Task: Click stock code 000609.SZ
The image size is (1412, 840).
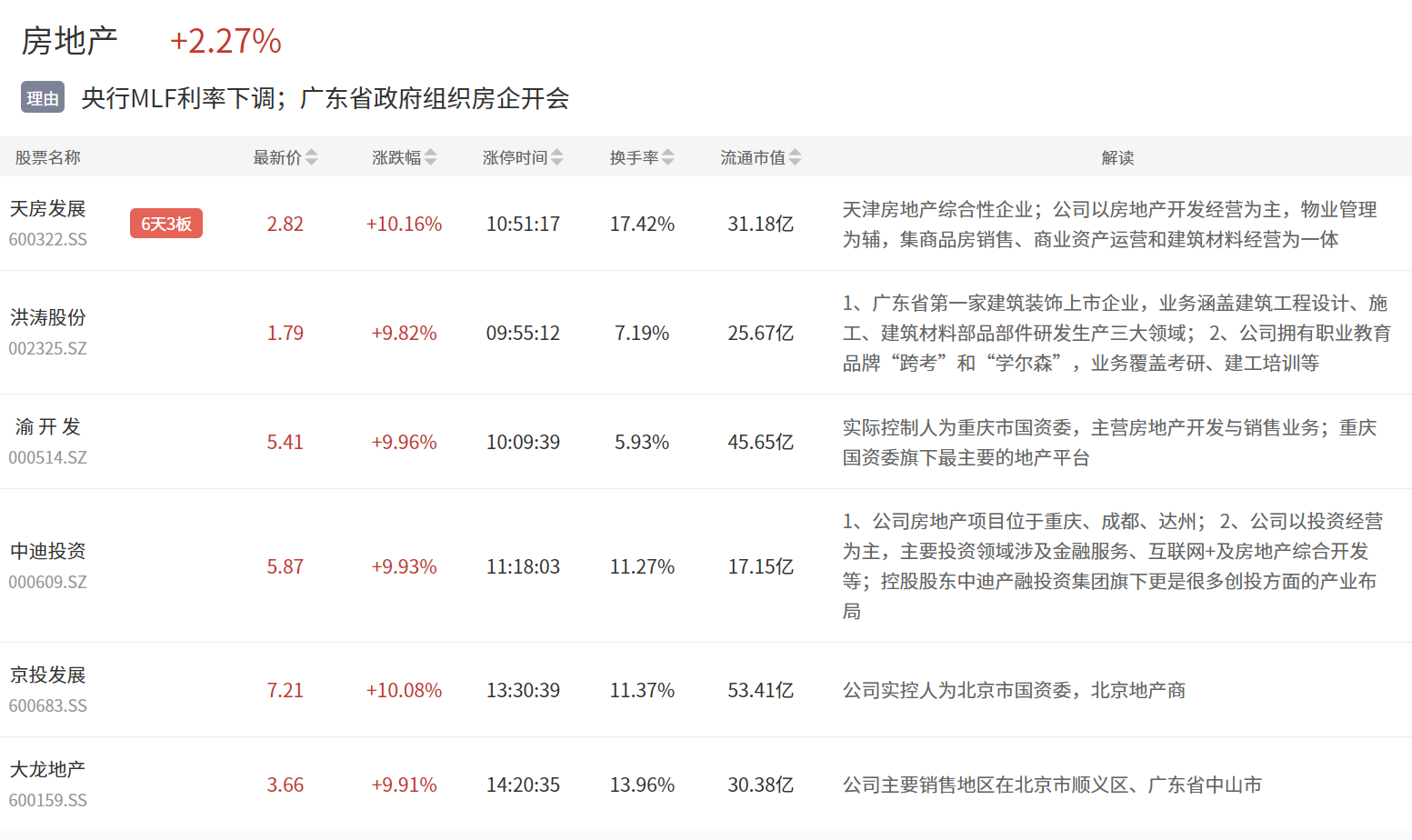Action: pos(48,582)
